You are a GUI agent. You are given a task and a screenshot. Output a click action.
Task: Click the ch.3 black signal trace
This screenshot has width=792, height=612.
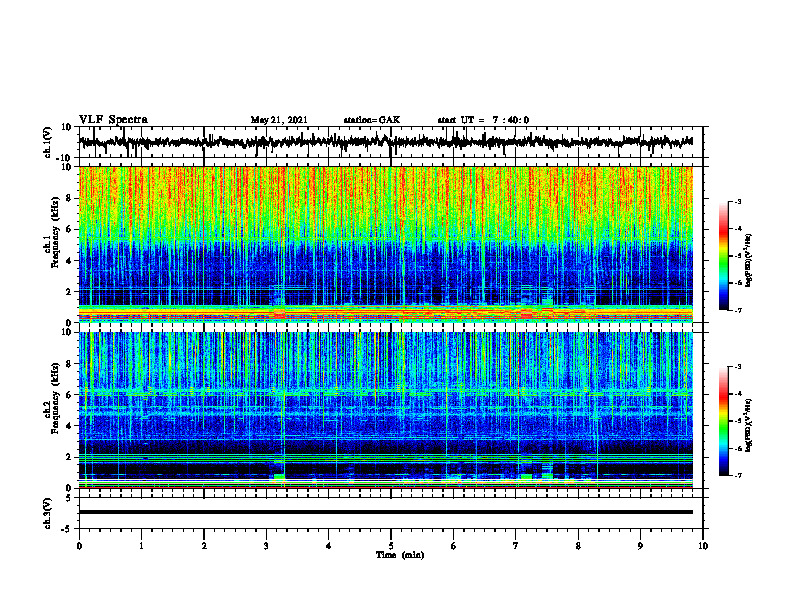386,512
